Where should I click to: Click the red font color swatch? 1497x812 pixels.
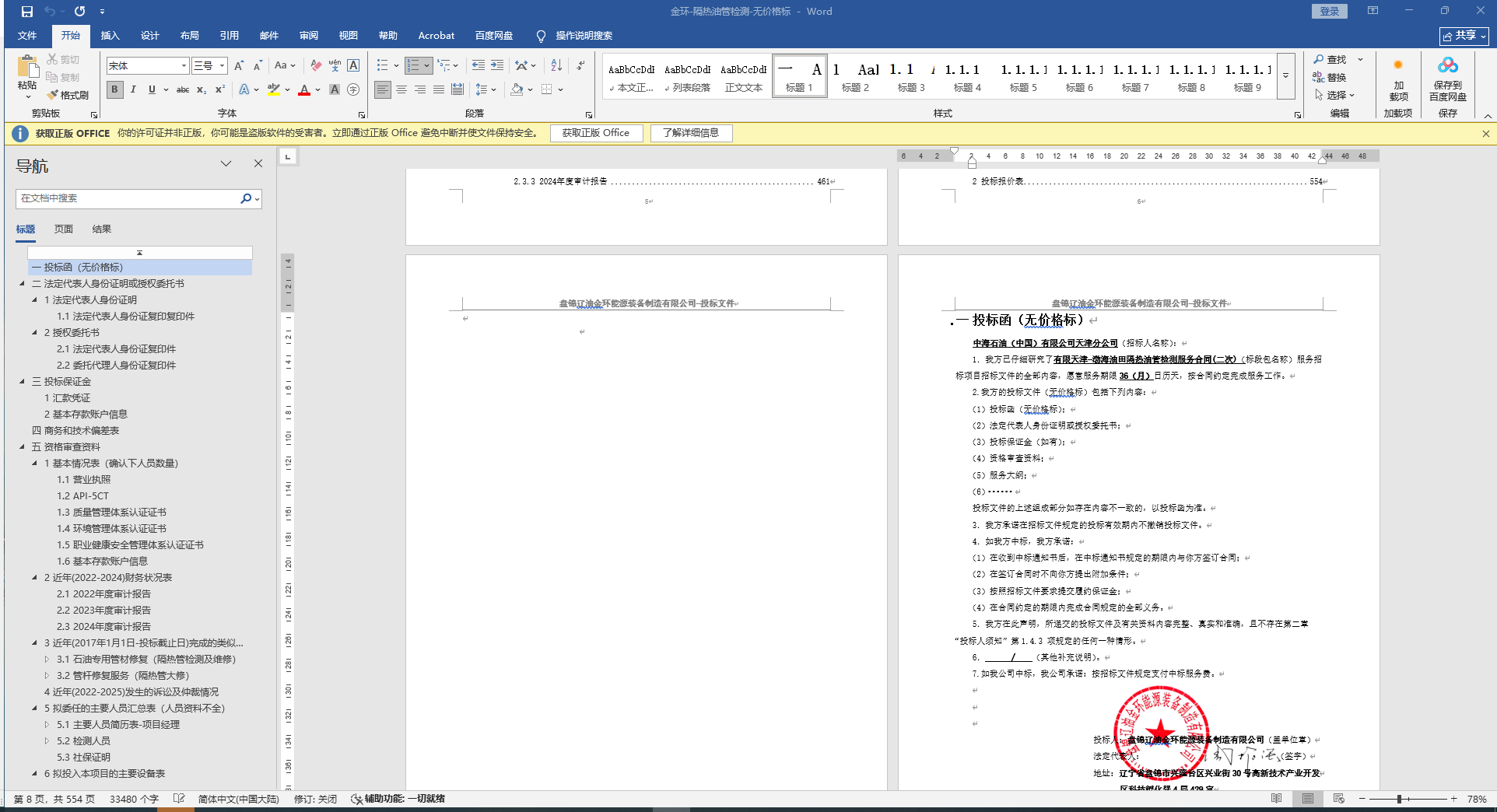[304, 90]
